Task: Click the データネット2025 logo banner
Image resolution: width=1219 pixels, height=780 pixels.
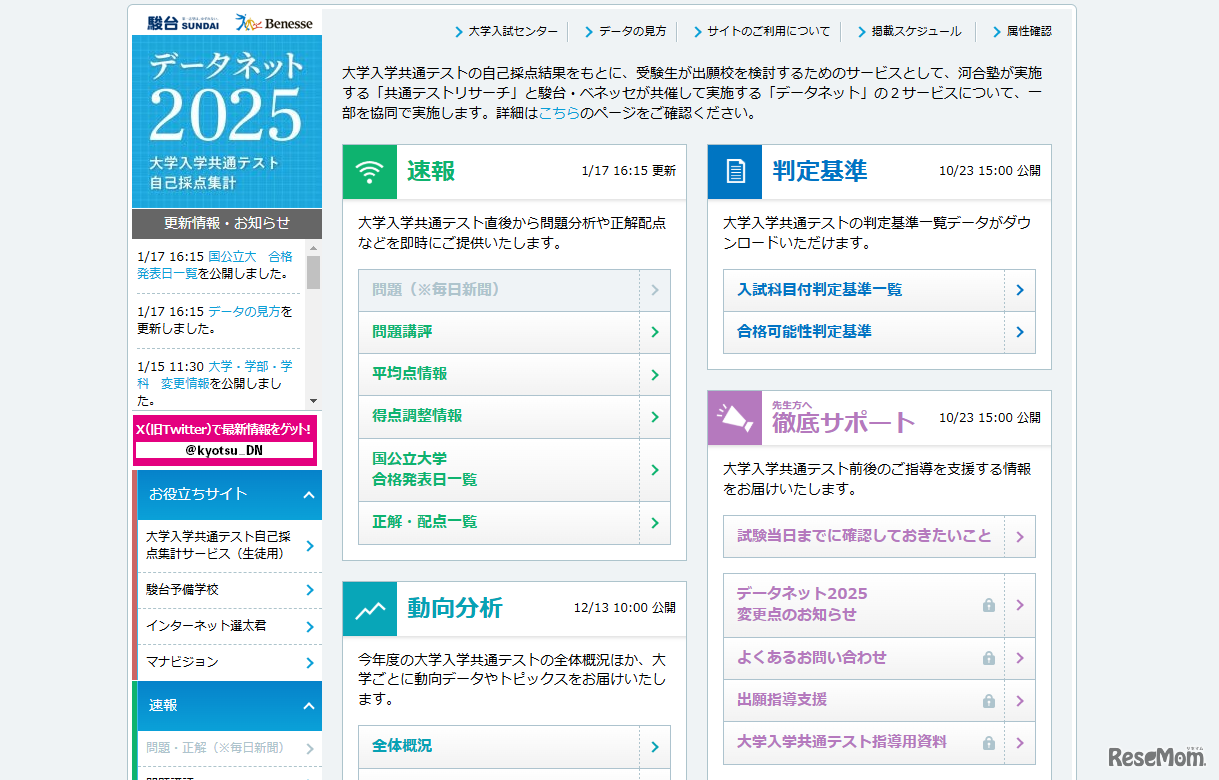Action: 227,120
